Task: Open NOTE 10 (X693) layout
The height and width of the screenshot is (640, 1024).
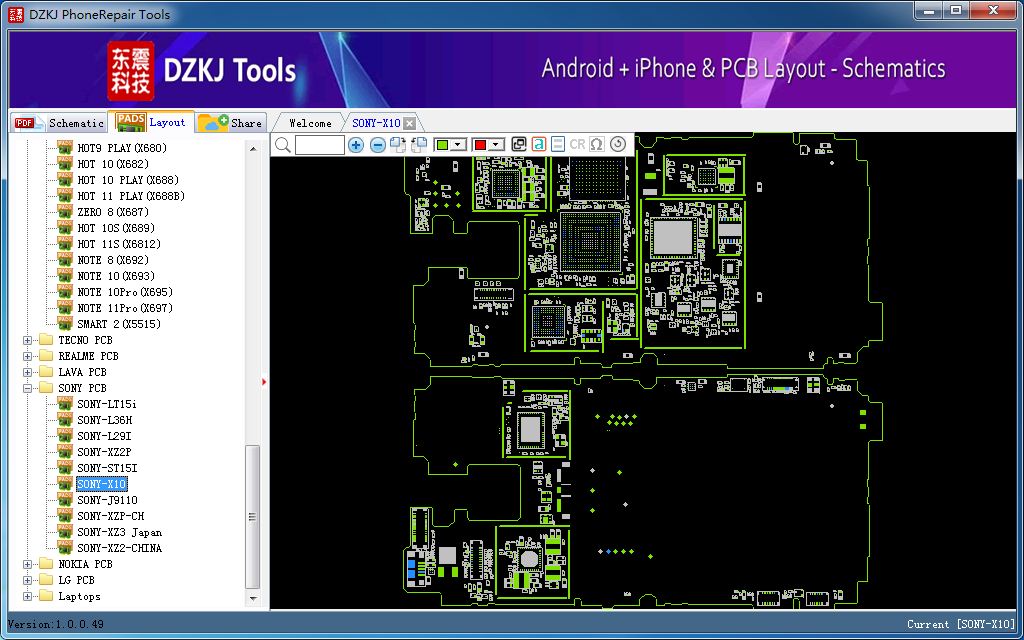Action: (x=116, y=276)
